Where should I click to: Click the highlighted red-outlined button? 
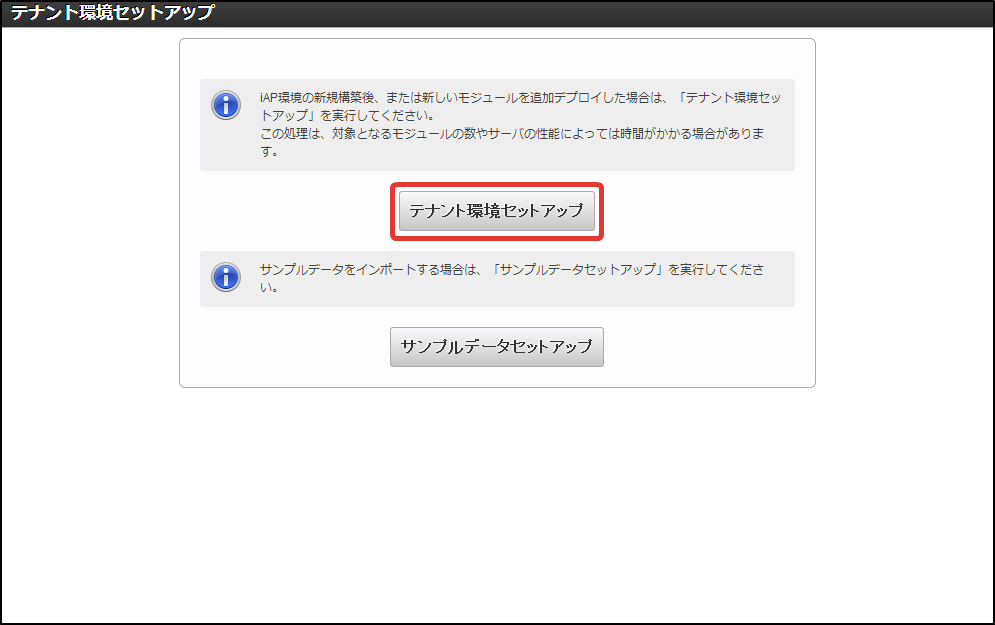497,211
